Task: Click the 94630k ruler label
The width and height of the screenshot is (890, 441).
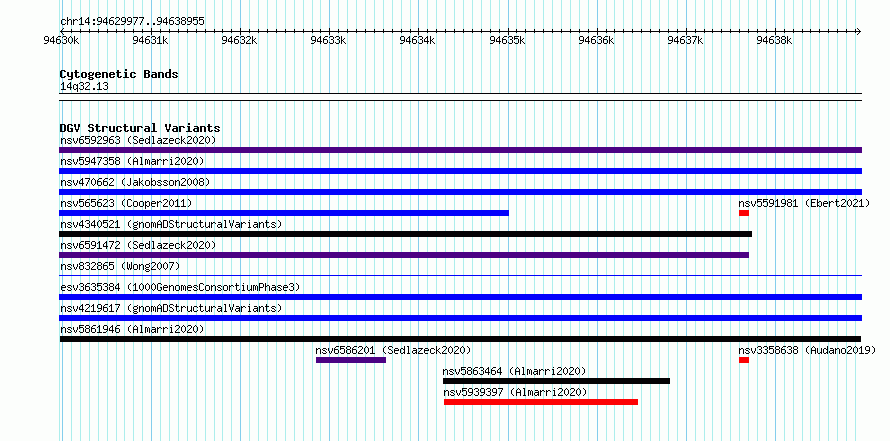Action: click(61, 40)
